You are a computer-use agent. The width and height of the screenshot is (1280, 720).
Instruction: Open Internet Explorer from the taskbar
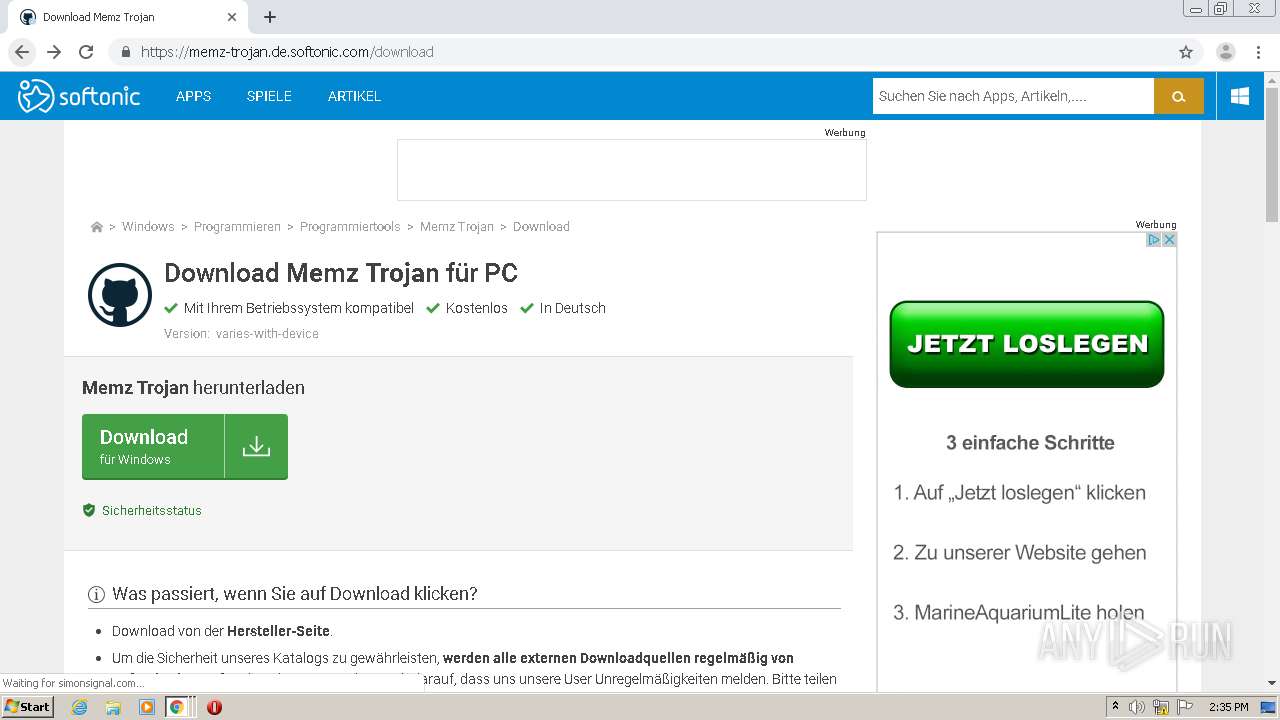[x=79, y=707]
